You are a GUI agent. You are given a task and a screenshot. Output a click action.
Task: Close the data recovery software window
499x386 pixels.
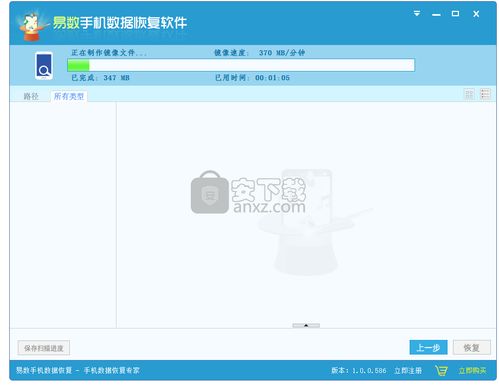tap(476, 14)
